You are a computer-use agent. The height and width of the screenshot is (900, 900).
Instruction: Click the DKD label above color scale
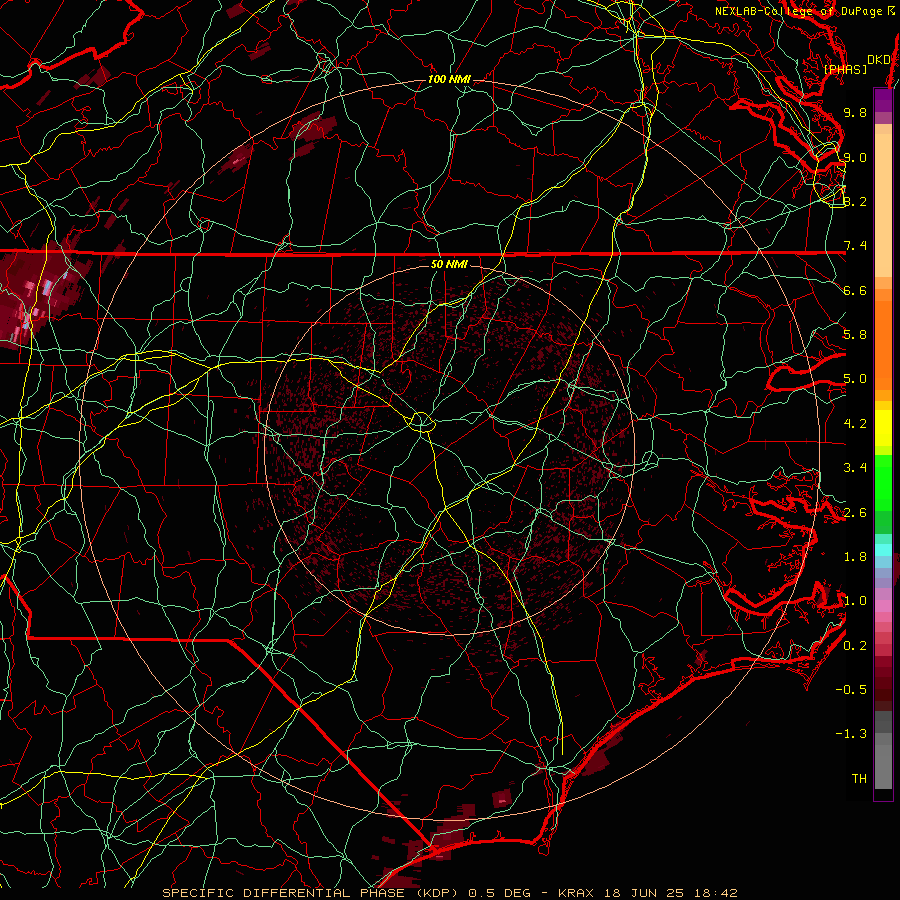(x=879, y=60)
